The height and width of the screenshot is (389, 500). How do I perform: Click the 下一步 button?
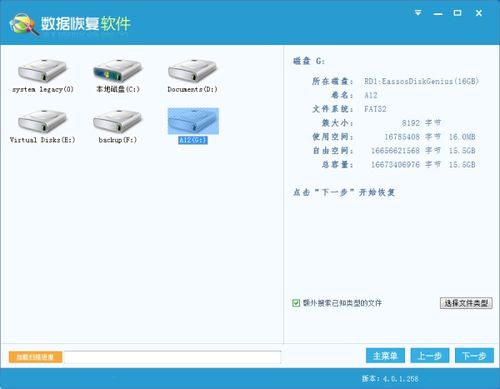click(x=474, y=356)
